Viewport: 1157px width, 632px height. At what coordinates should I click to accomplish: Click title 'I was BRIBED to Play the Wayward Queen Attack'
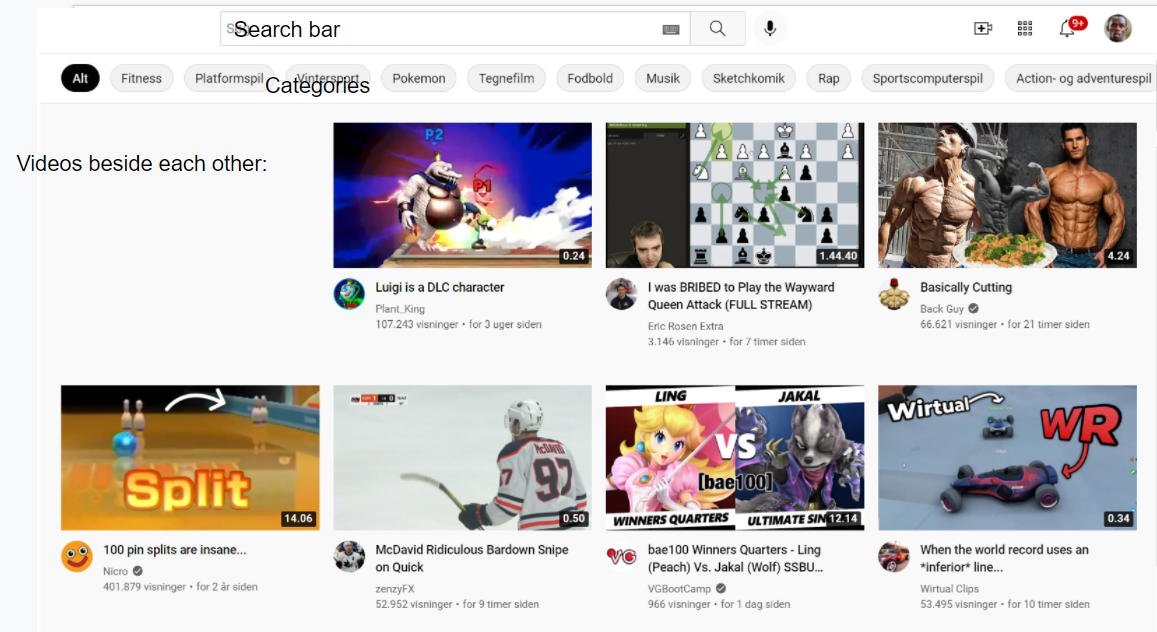click(741, 296)
